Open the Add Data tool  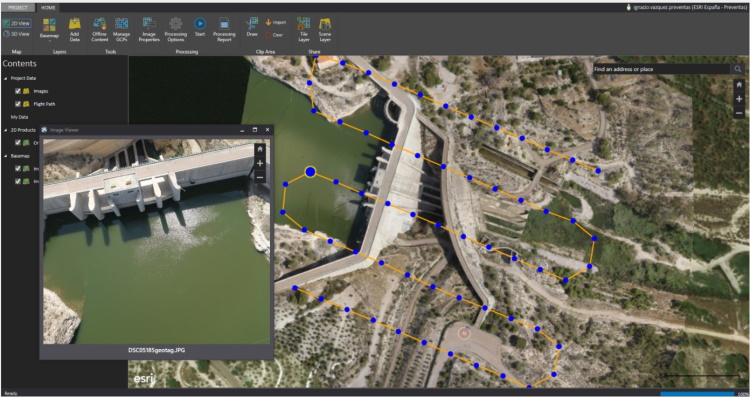[75, 30]
